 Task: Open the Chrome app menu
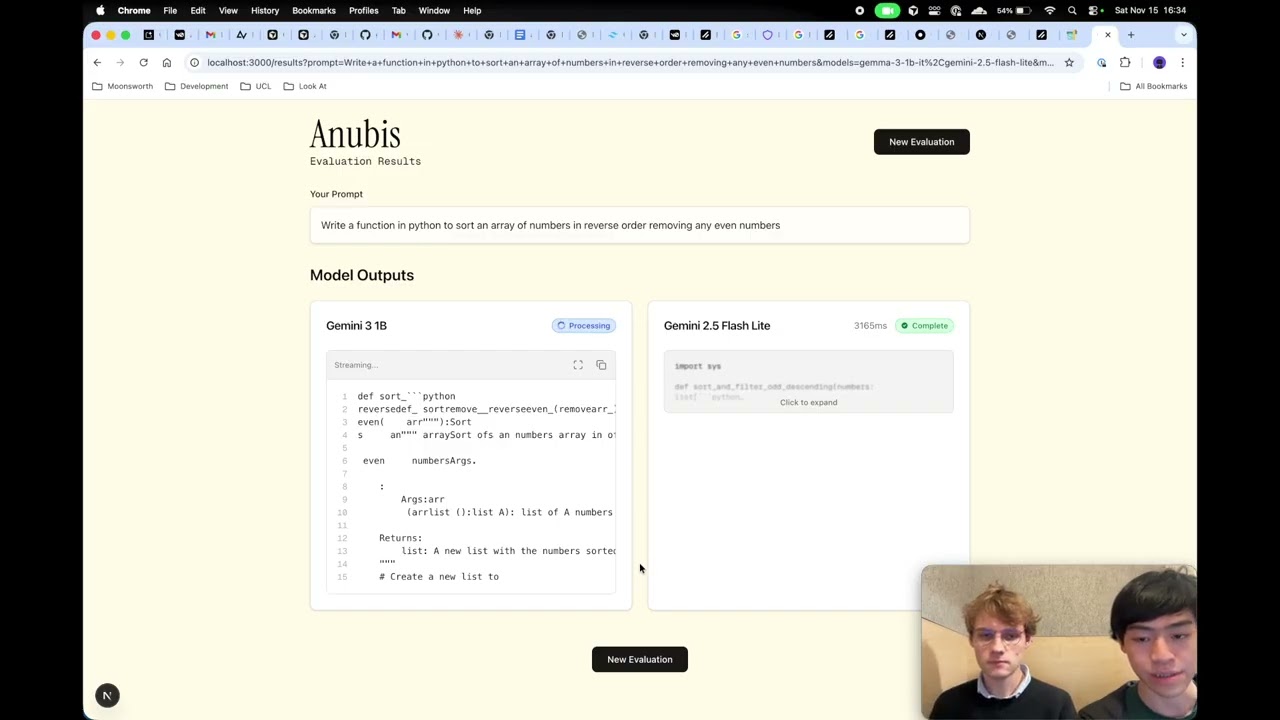134,10
